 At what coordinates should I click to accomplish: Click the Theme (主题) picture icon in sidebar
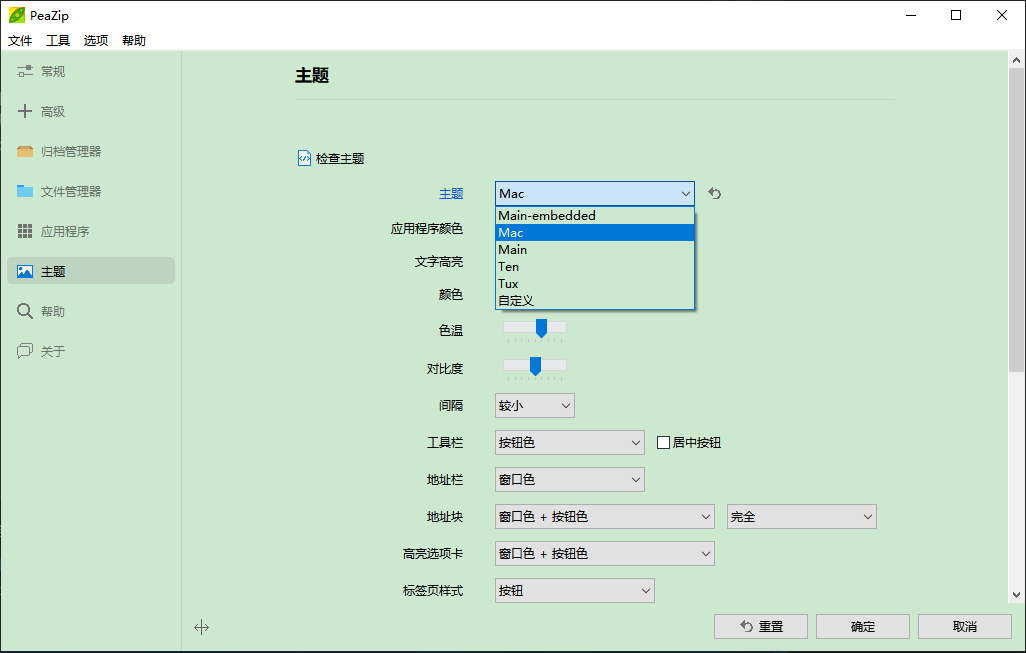25,271
